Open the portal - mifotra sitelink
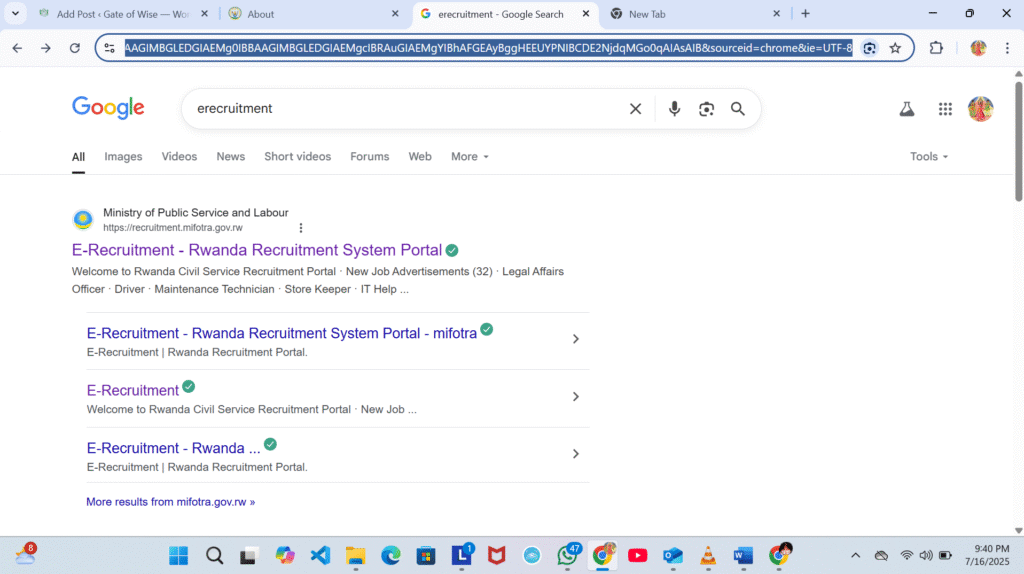 click(281, 333)
